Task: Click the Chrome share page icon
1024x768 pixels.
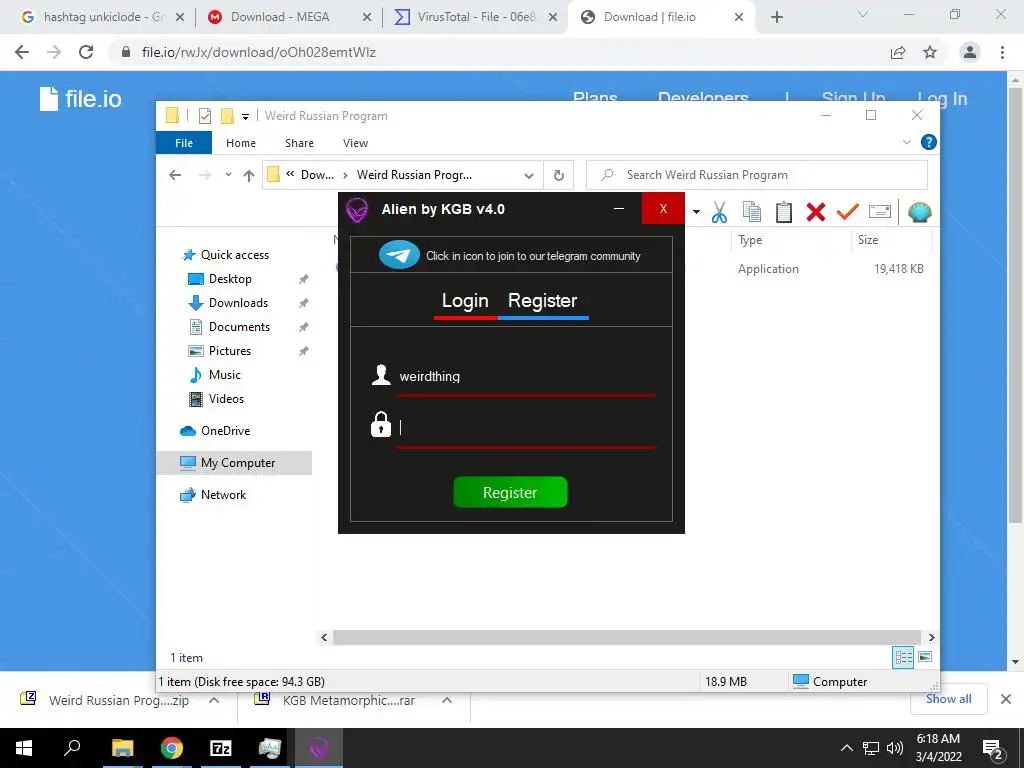Action: [898, 52]
